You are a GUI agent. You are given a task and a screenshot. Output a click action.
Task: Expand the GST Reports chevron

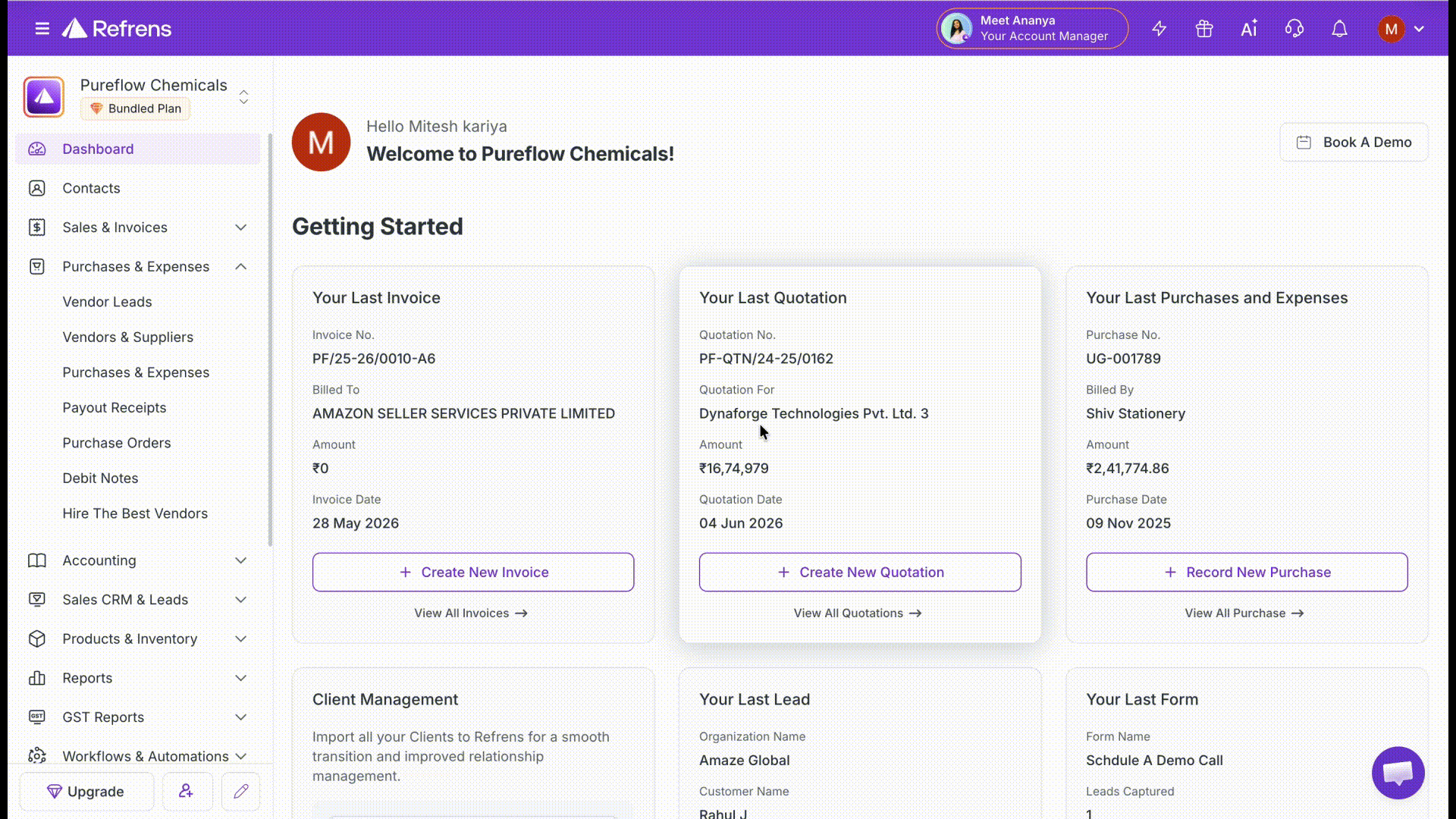click(x=241, y=717)
